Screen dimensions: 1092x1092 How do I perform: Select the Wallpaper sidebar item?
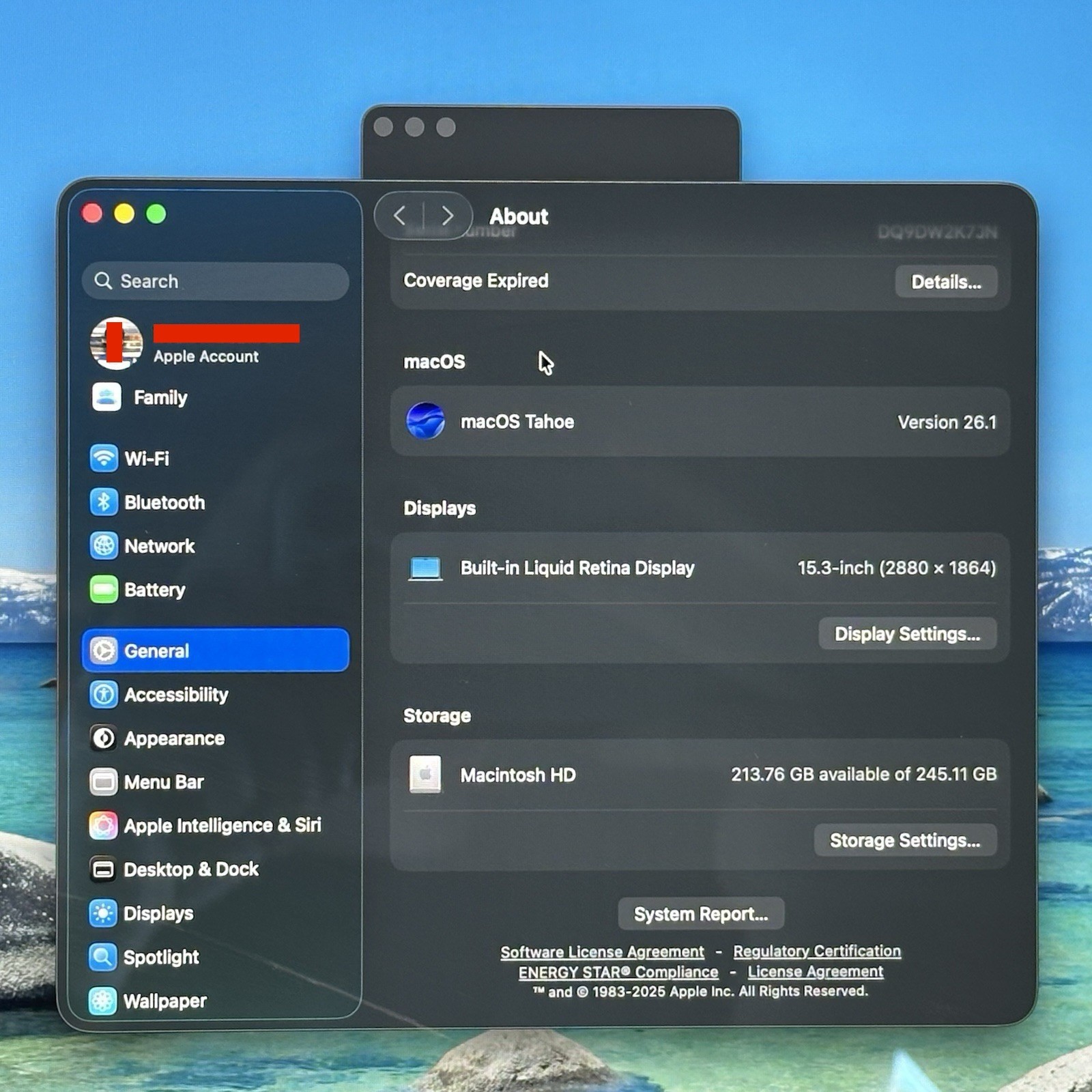[x=164, y=1001]
